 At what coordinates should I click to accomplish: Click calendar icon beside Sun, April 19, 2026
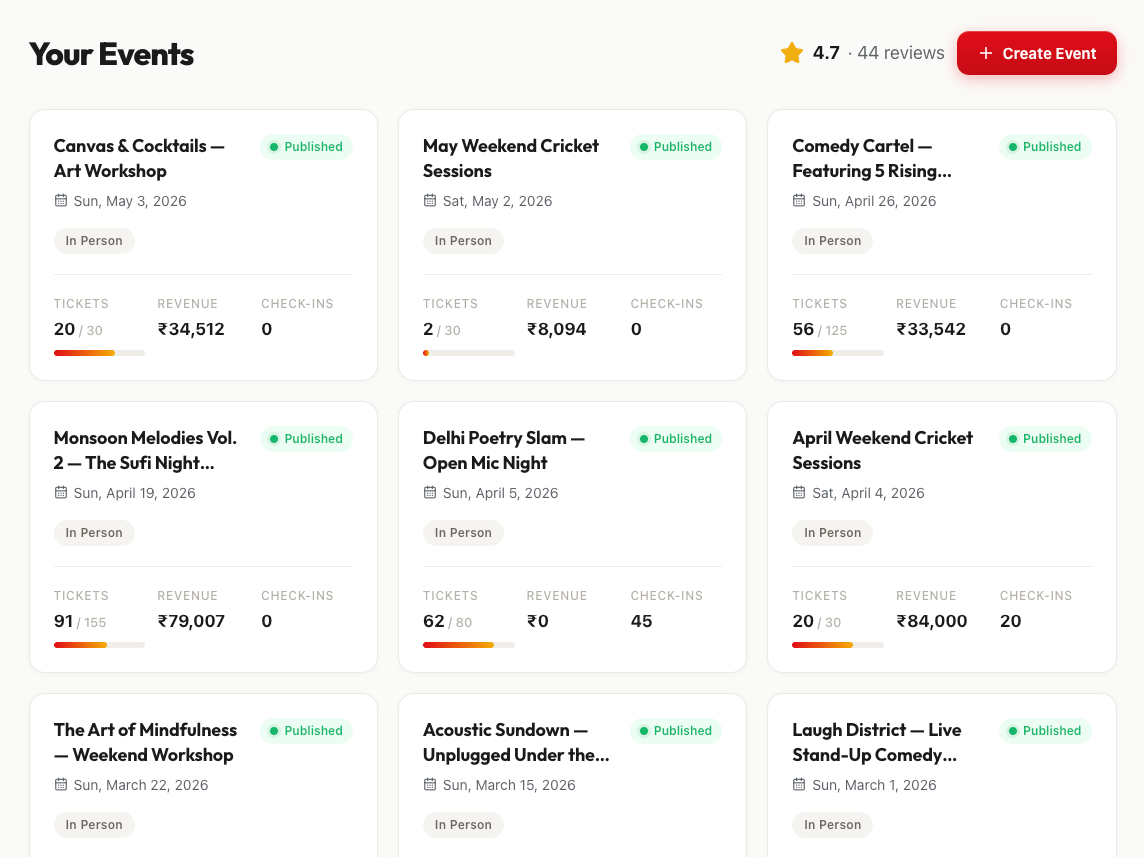[61, 493]
